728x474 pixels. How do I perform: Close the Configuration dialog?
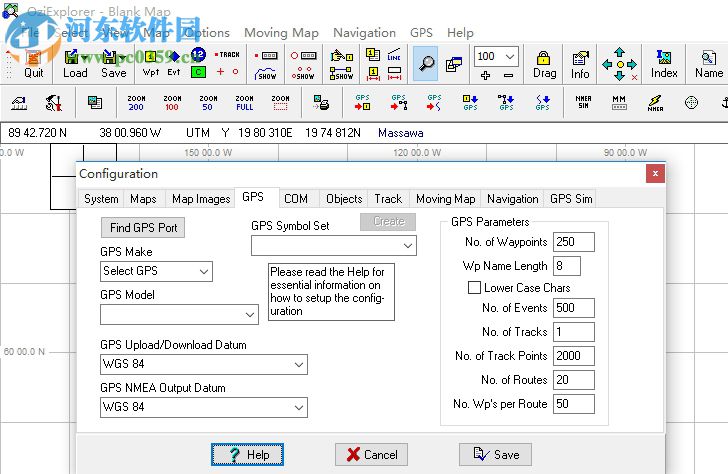pyautogui.click(x=655, y=174)
